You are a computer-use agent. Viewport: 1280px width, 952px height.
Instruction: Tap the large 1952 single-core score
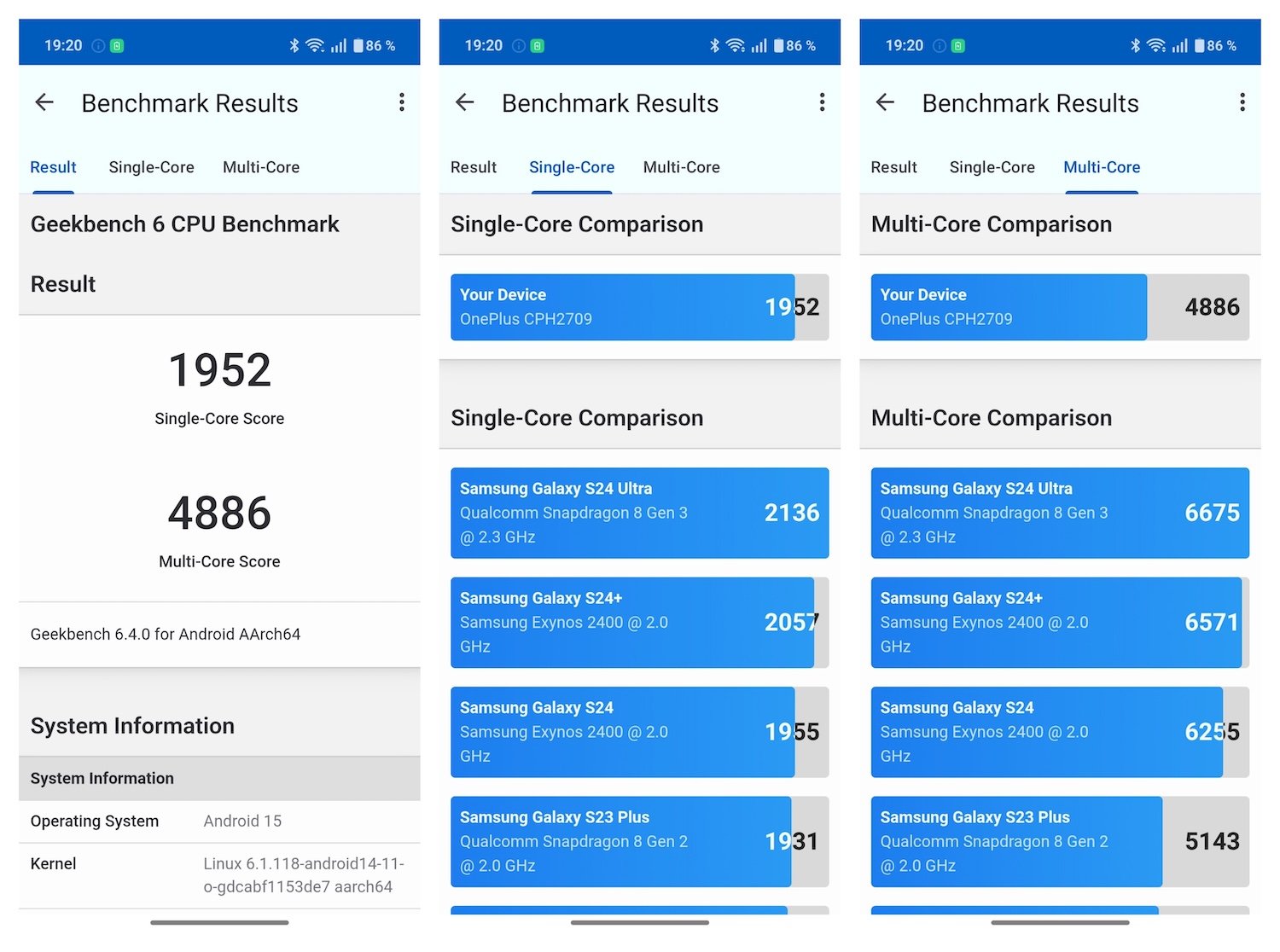tap(219, 370)
